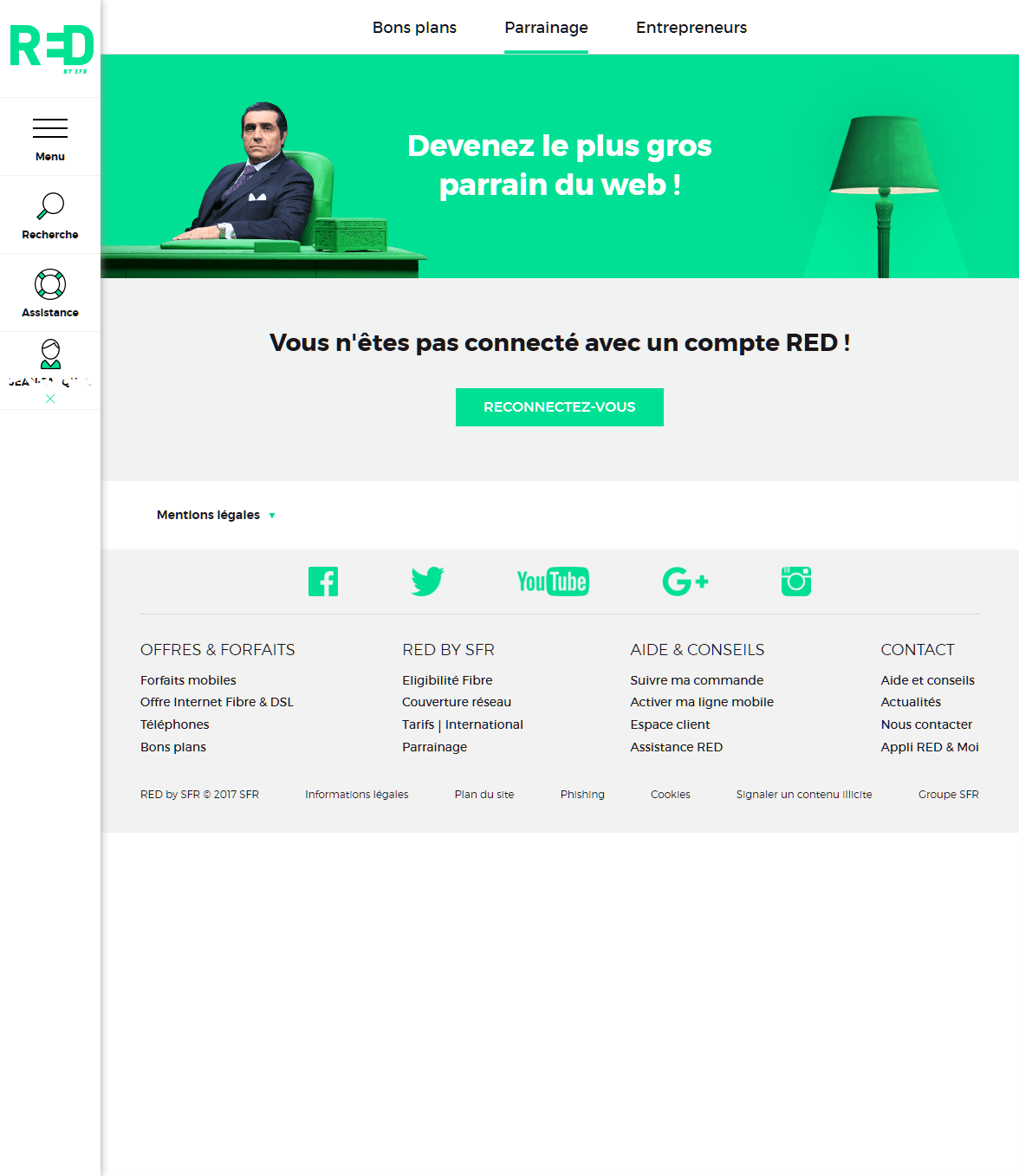Viewport: 1019px width, 1176px height.
Task: Open the Parrainage link in footer
Action: [433, 746]
